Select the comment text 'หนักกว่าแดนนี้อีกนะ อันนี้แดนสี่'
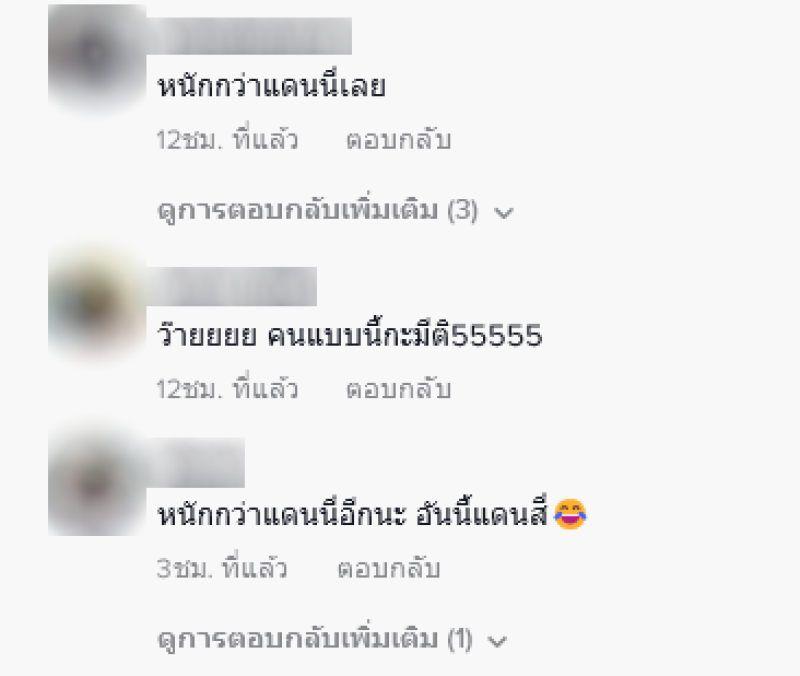800x676 pixels. [x=352, y=514]
